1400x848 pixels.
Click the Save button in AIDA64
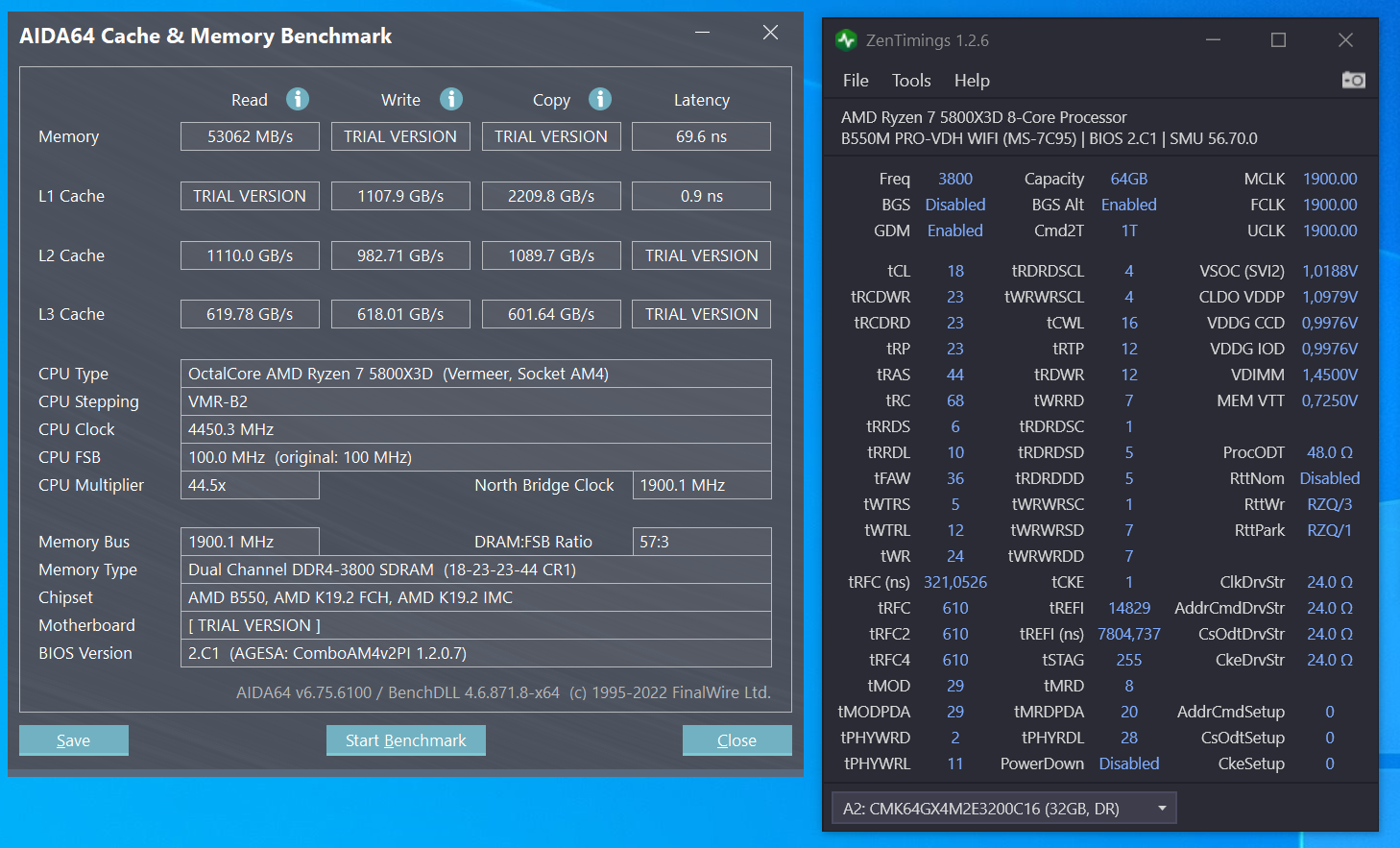pos(74,740)
